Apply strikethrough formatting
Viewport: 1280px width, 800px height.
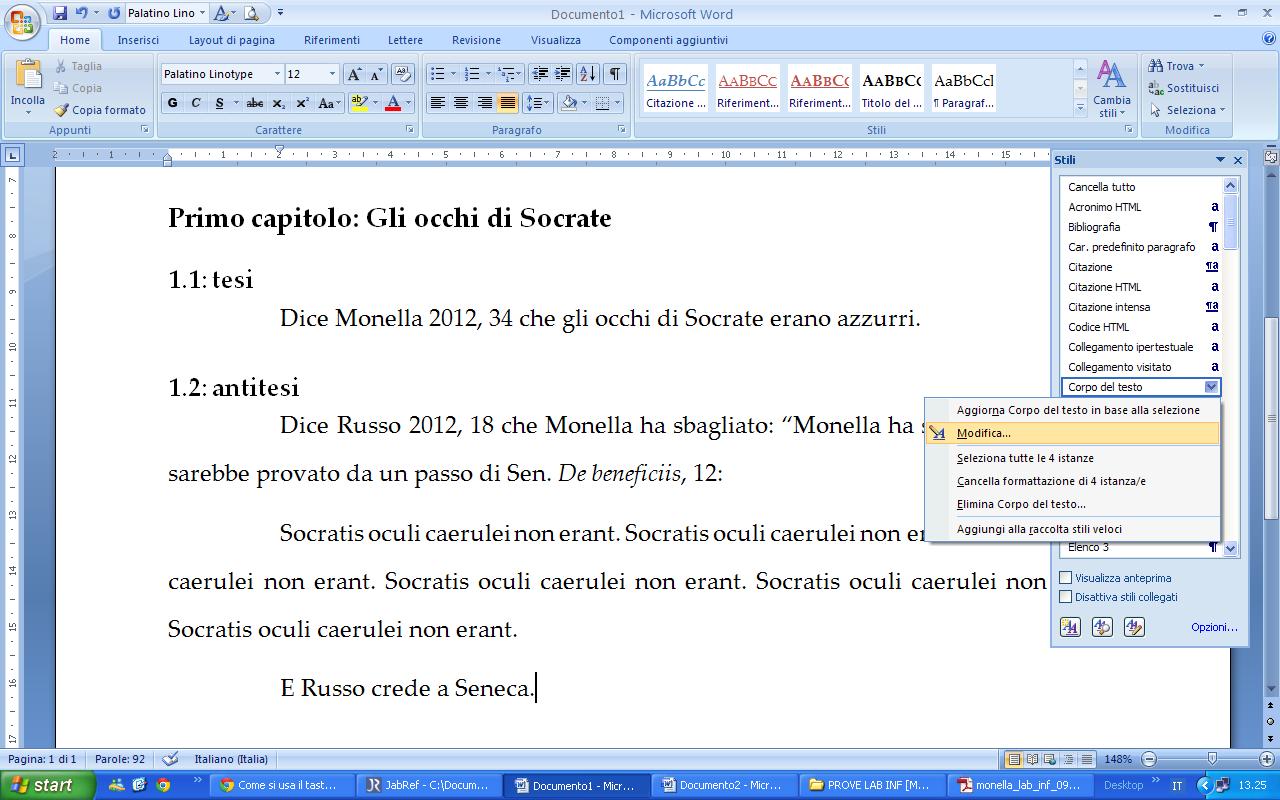pyautogui.click(x=255, y=103)
